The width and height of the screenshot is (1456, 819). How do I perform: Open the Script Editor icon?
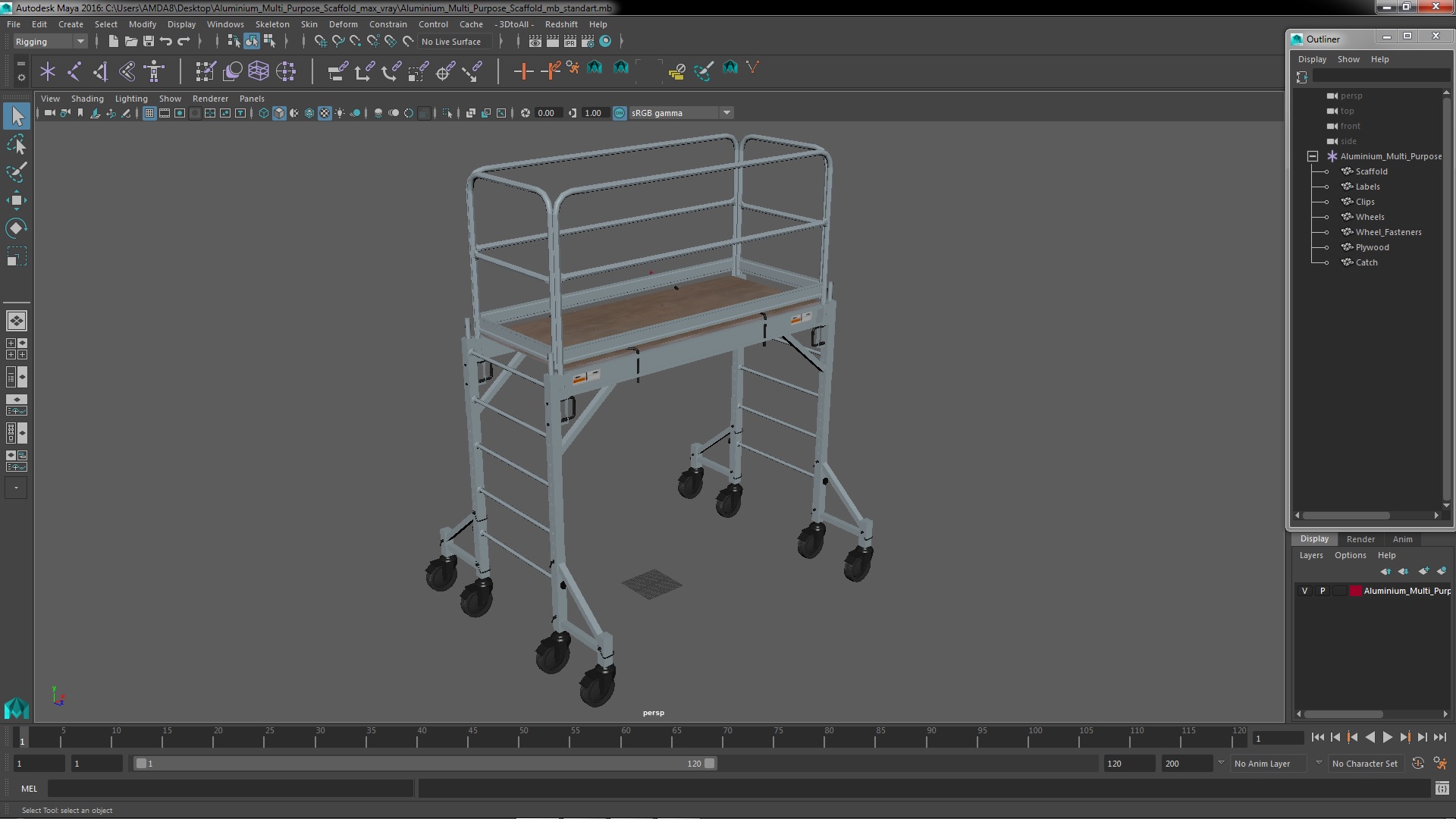click(1442, 789)
